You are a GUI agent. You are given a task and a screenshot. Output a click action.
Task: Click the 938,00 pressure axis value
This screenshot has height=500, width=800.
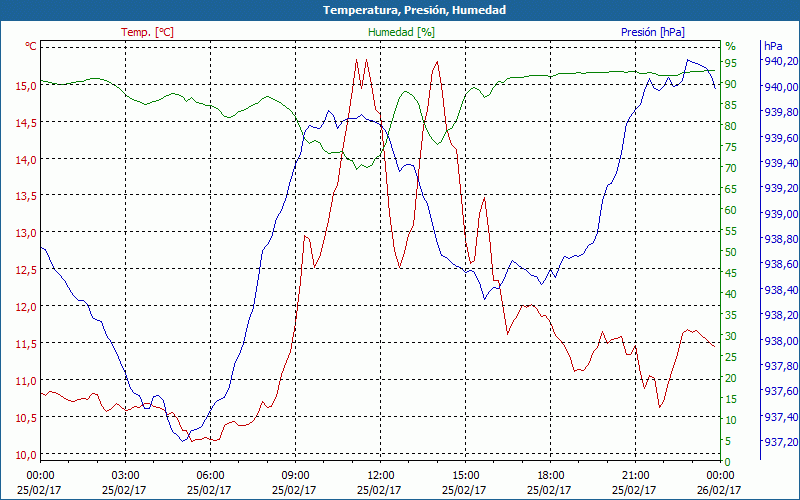tap(779, 341)
